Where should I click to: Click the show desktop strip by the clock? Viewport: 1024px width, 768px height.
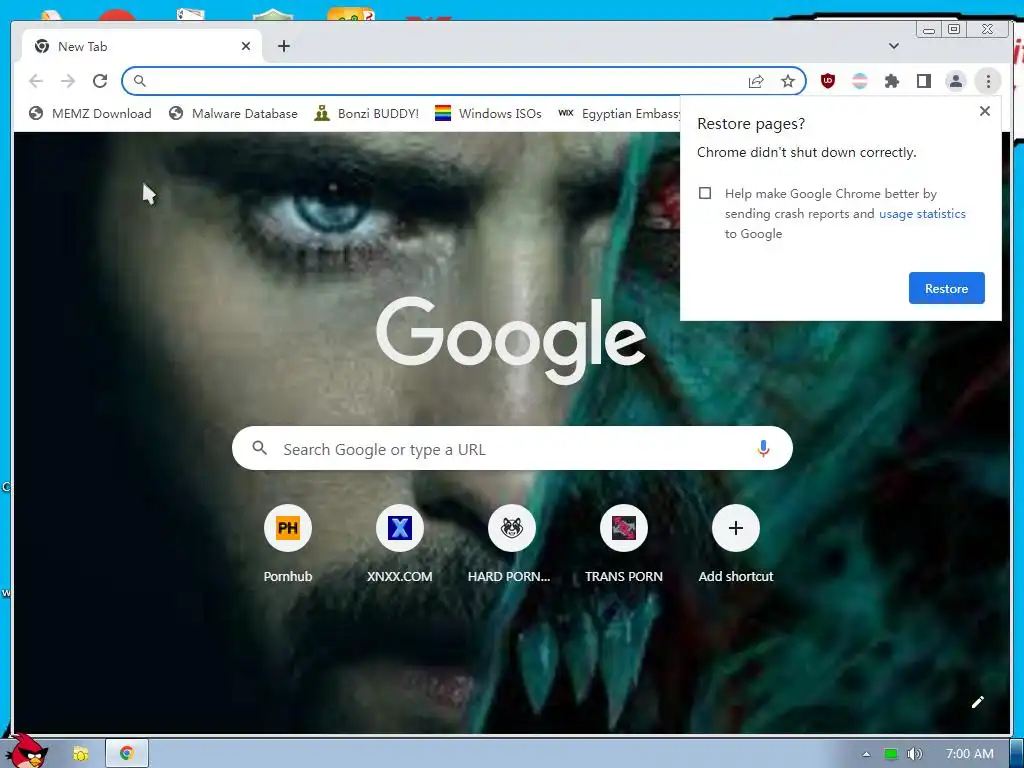pos(1017,754)
